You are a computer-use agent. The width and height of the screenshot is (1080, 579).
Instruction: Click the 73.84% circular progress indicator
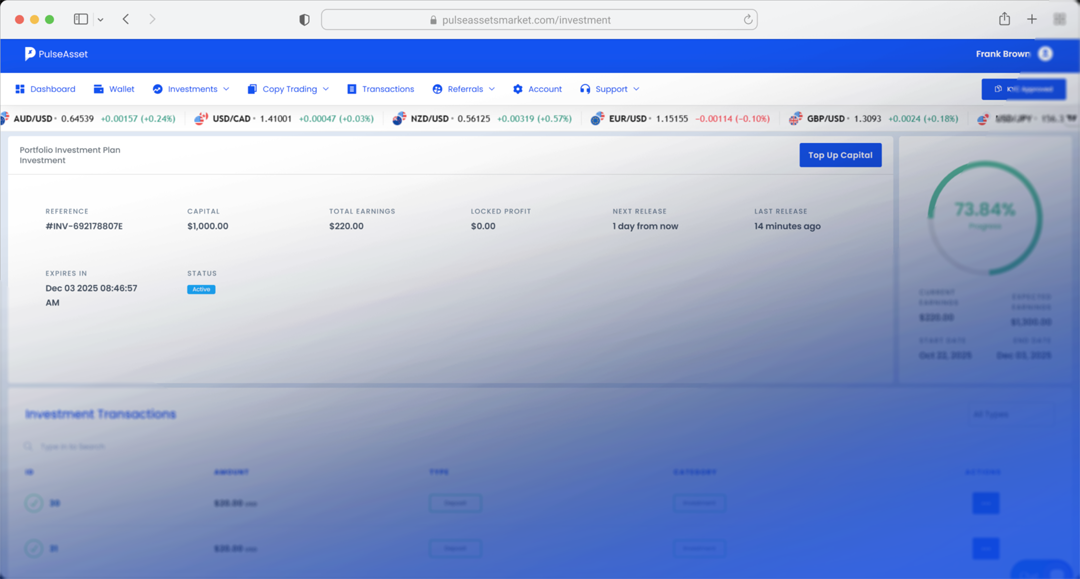click(985, 215)
